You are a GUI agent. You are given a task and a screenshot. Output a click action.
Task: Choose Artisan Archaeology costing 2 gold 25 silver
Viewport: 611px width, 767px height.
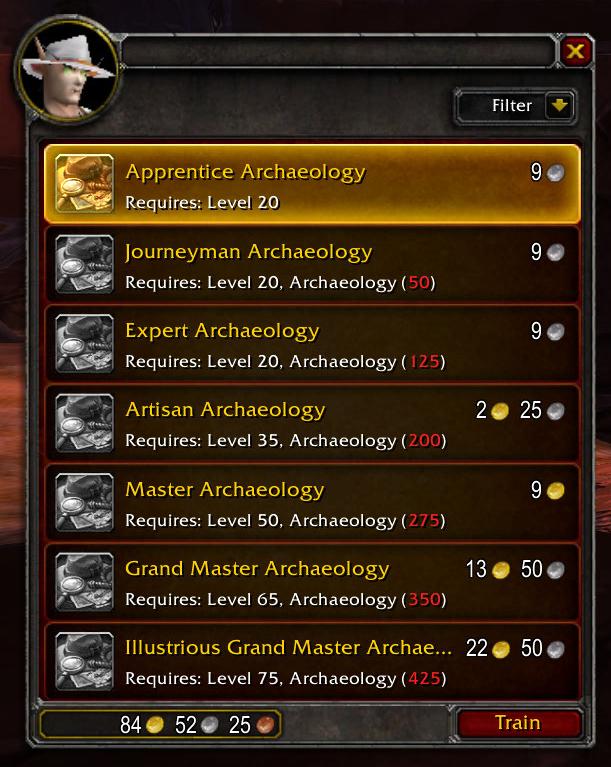point(312,423)
